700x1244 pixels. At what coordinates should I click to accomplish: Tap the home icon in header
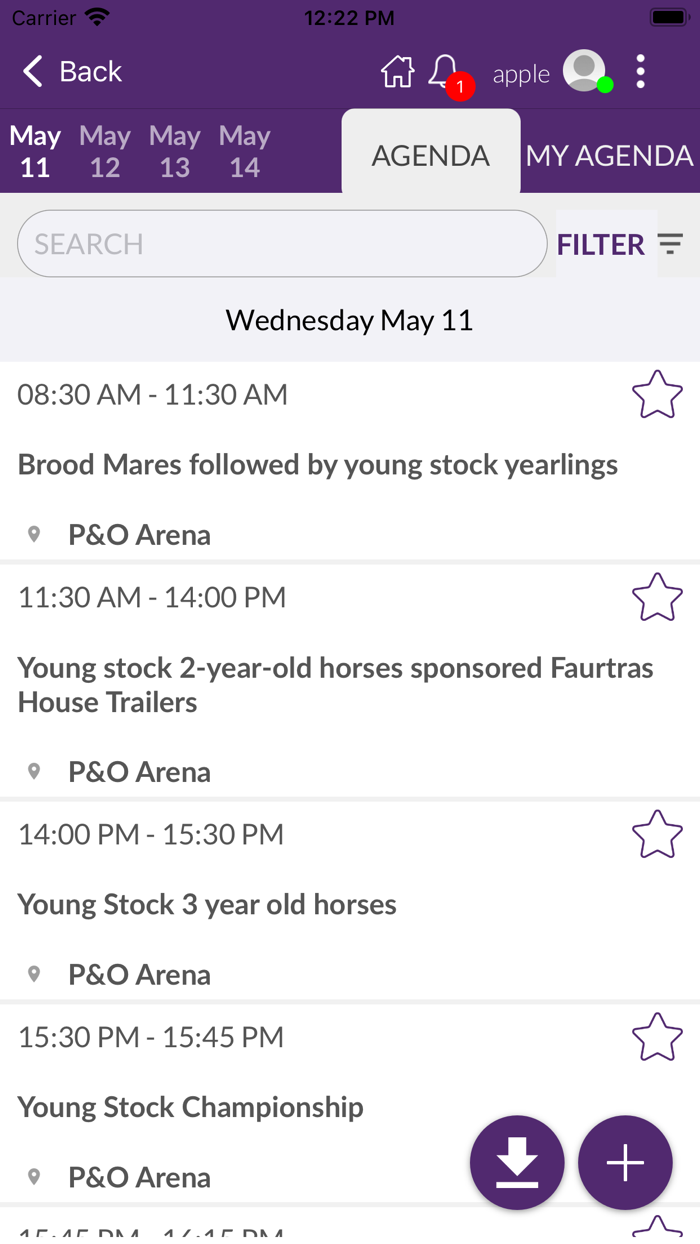click(397, 72)
